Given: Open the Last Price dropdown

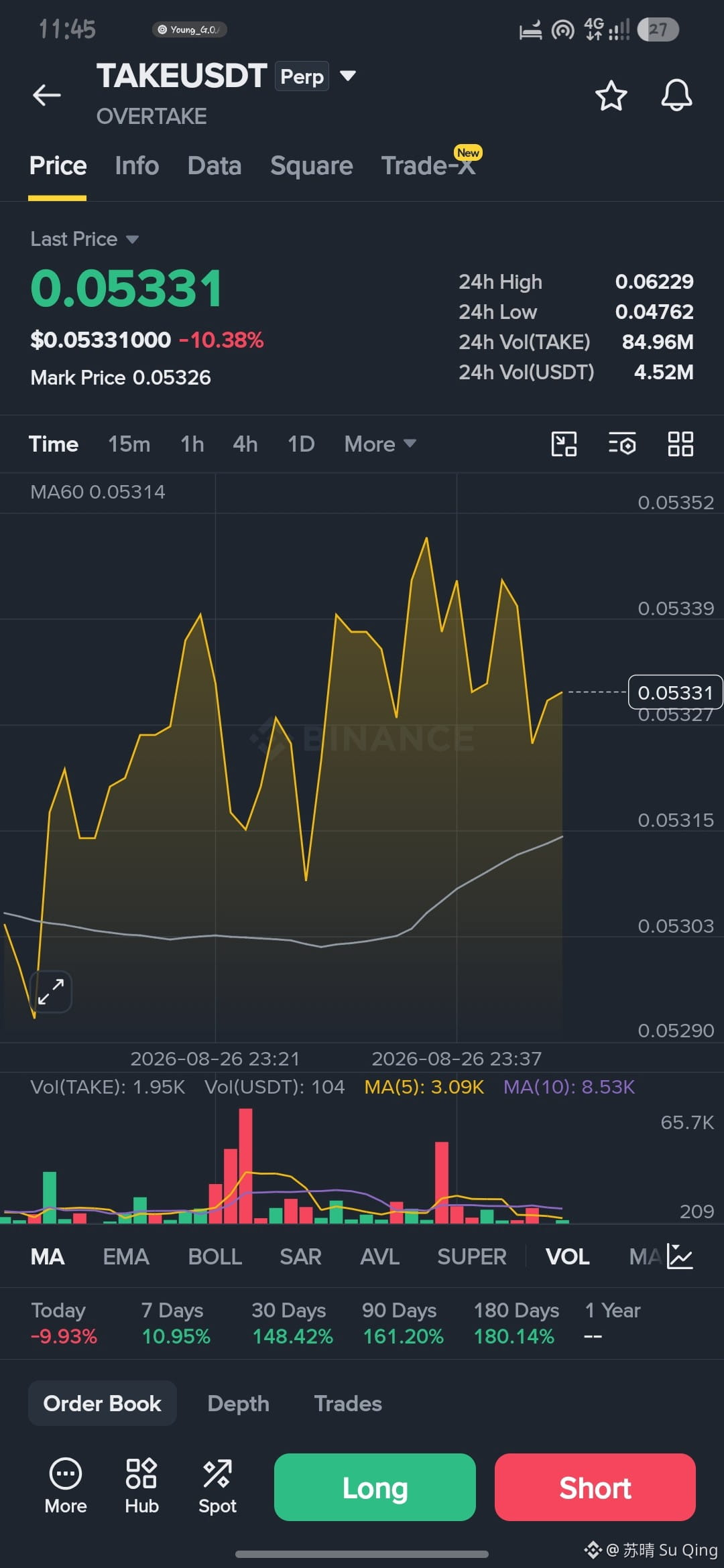Looking at the screenshot, I should click(84, 239).
